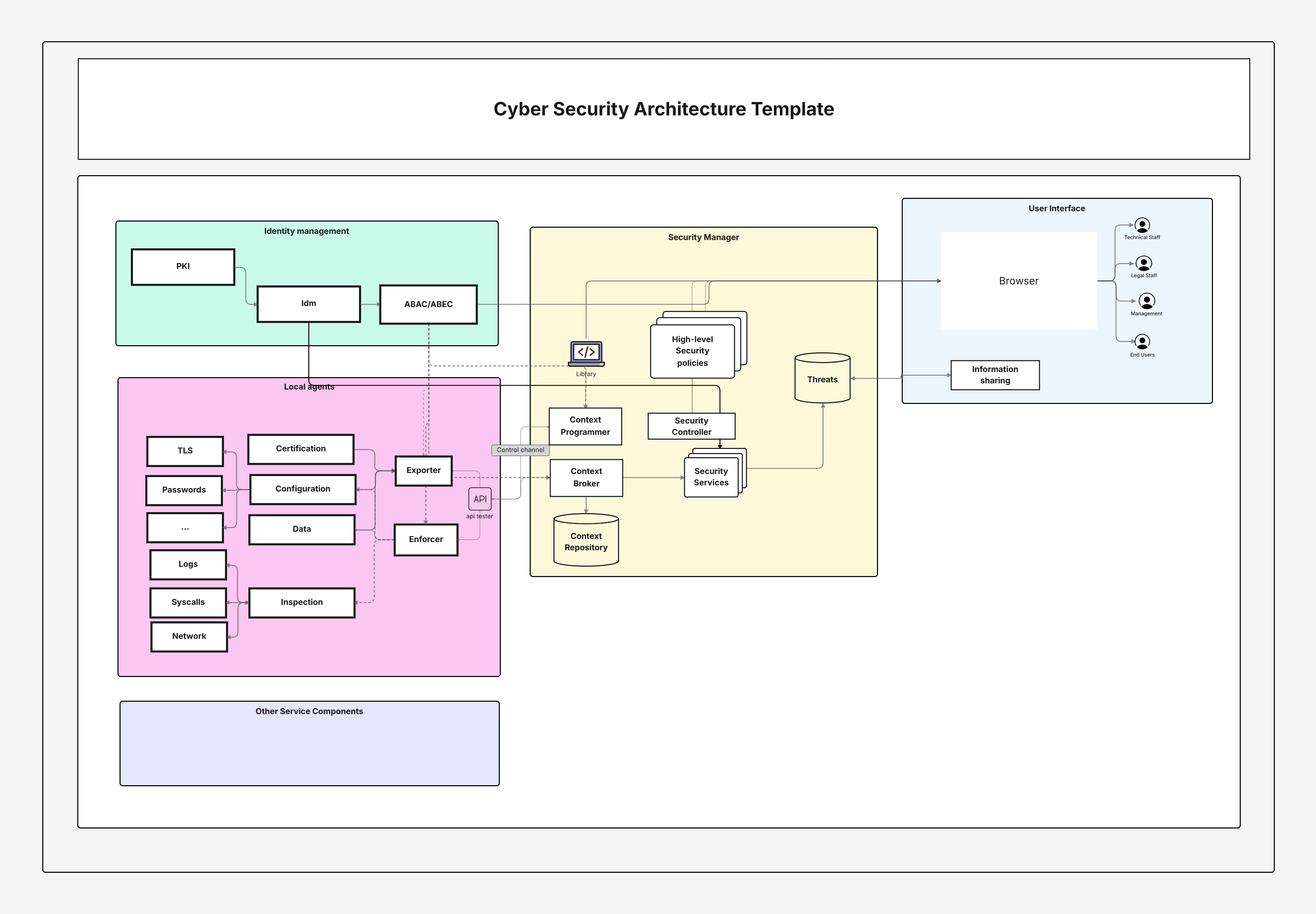This screenshot has height=914, width=1316.
Task: Click the Context Programmer node
Action: (x=585, y=426)
